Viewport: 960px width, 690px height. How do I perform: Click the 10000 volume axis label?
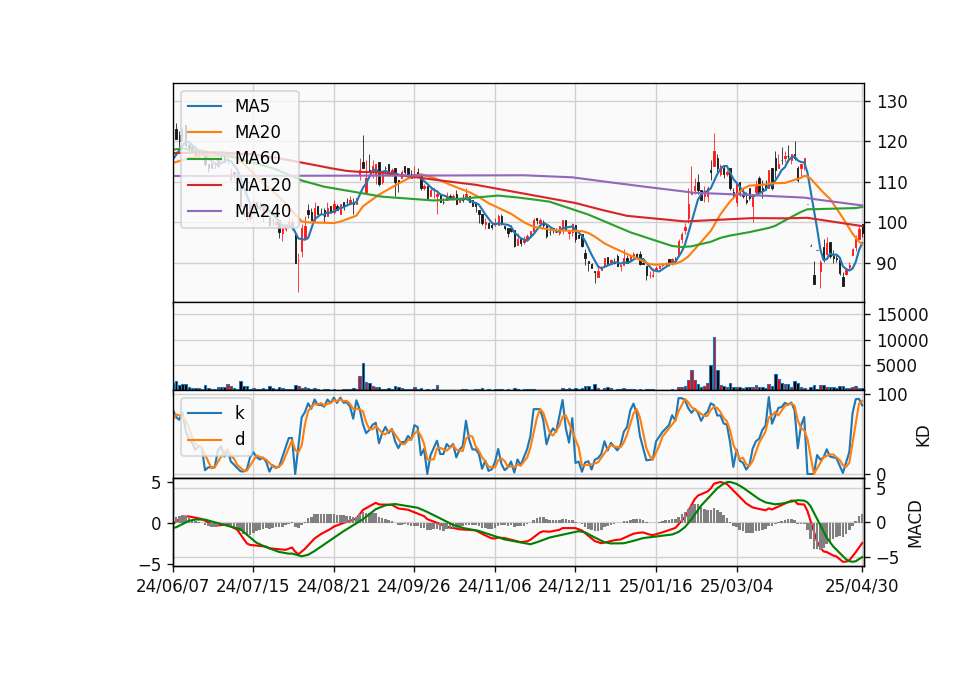tap(903, 340)
